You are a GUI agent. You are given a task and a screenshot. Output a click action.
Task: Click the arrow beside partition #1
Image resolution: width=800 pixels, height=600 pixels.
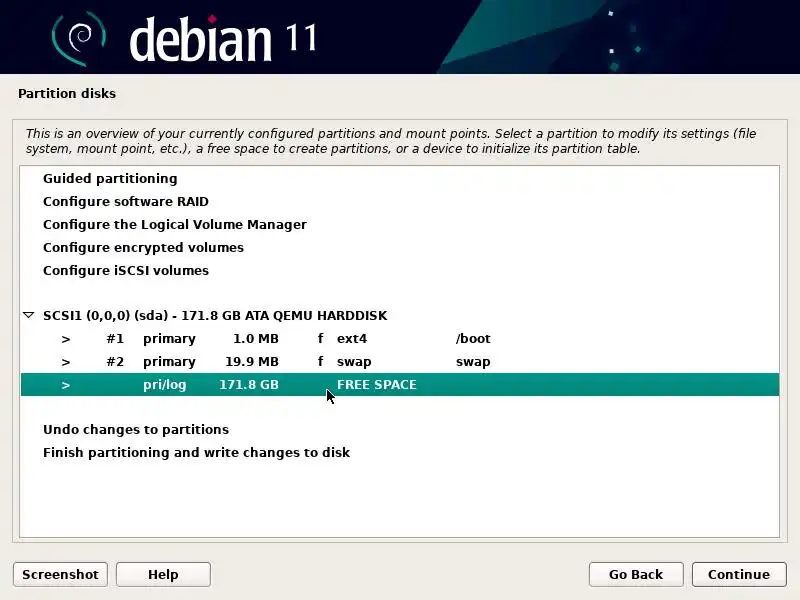66,339
